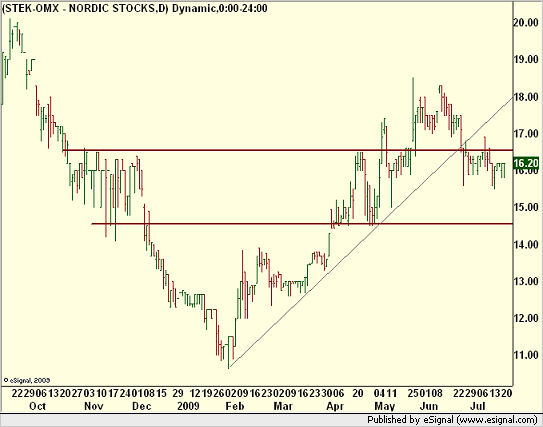This screenshot has width=543, height=427.
Task: Click the Dec month label
Action: [x=142, y=406]
